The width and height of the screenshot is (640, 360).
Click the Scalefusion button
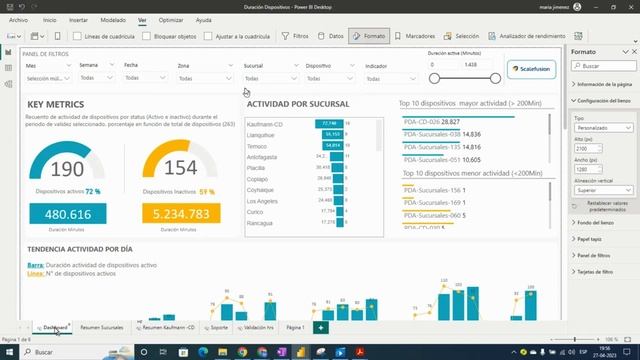(x=531, y=69)
